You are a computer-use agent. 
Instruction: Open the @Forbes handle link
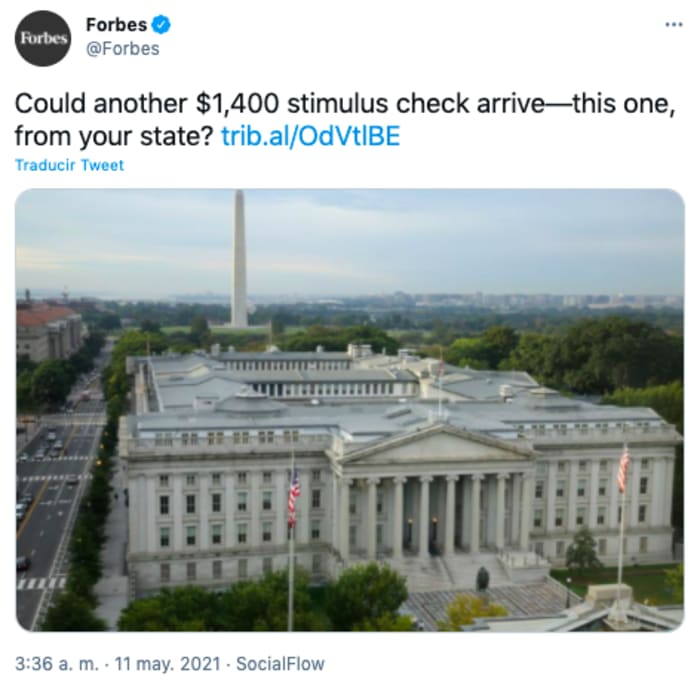point(122,49)
